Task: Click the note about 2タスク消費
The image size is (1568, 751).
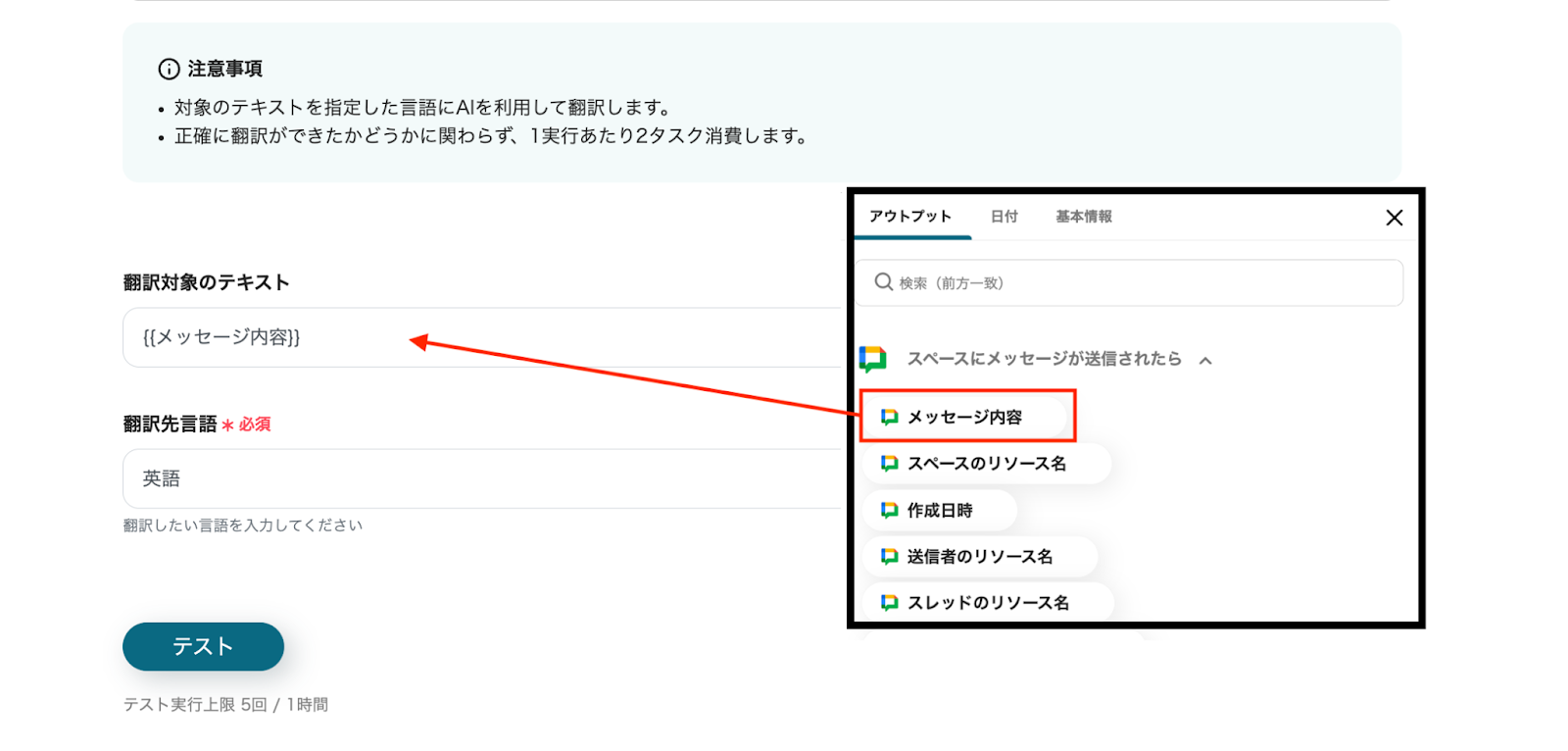Action: coord(491,136)
